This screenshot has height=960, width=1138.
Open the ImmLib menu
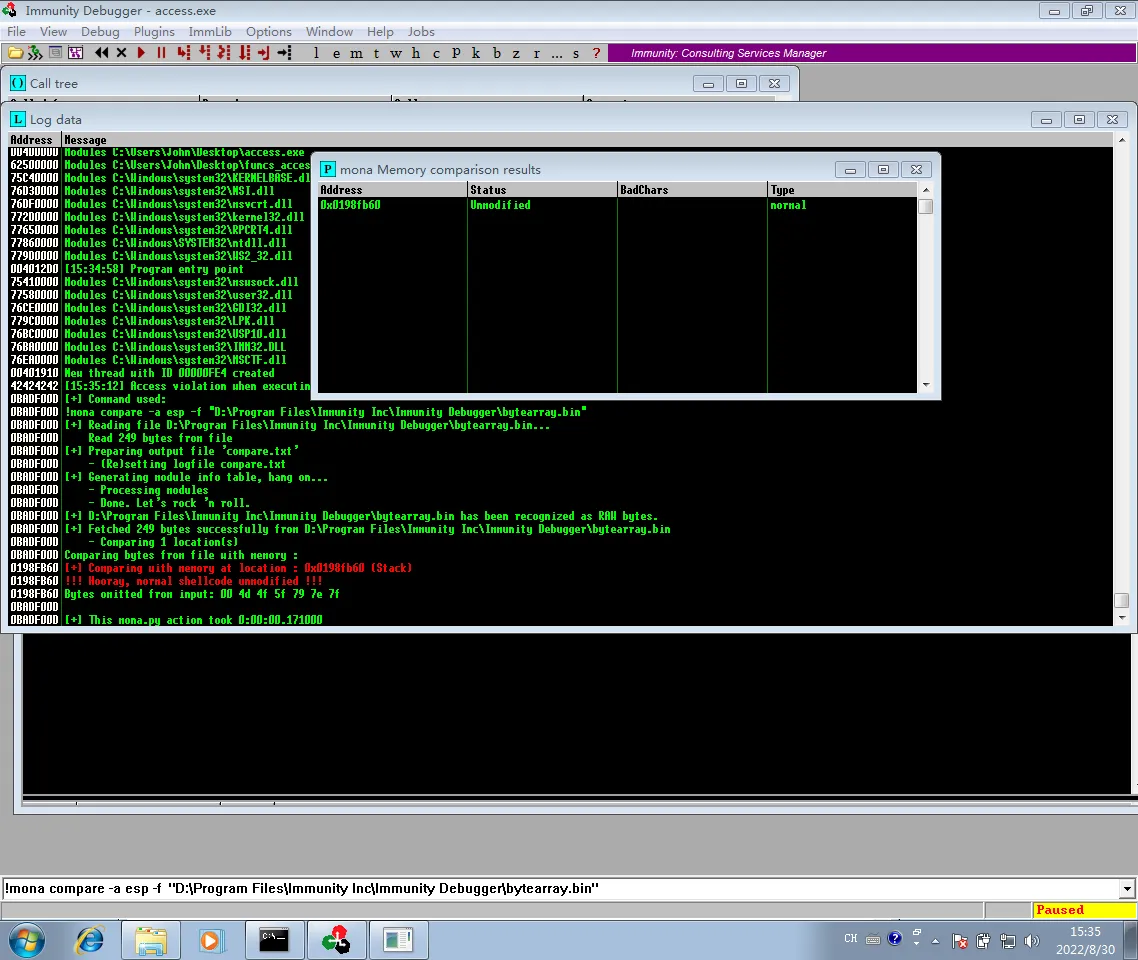[210, 32]
